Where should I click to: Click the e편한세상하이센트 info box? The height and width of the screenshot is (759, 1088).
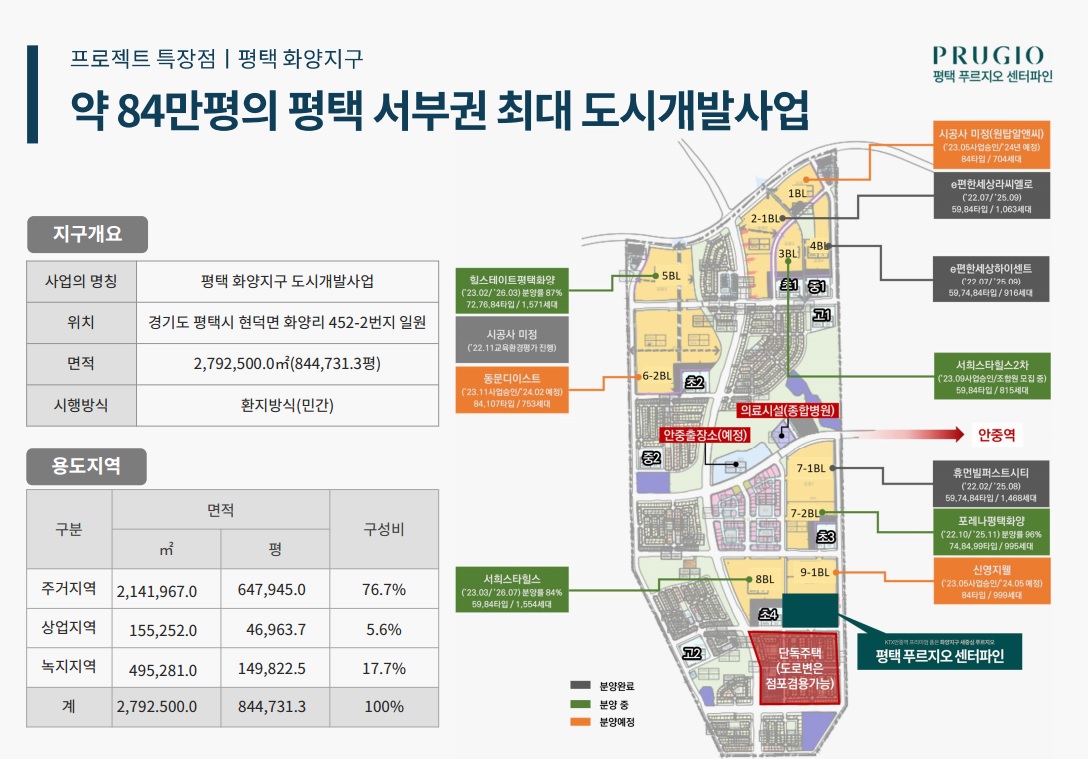[991, 279]
